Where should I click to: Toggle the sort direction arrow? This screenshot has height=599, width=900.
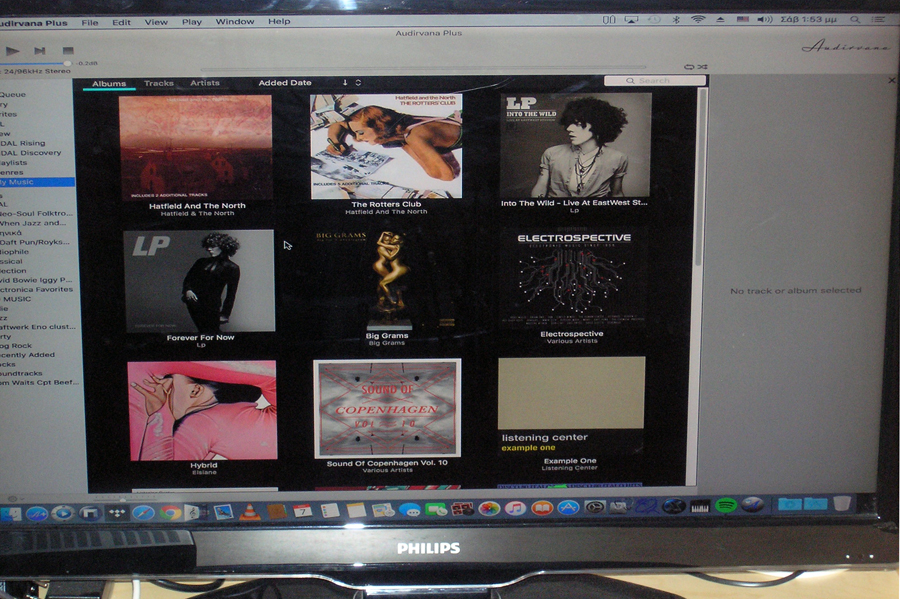(345, 83)
